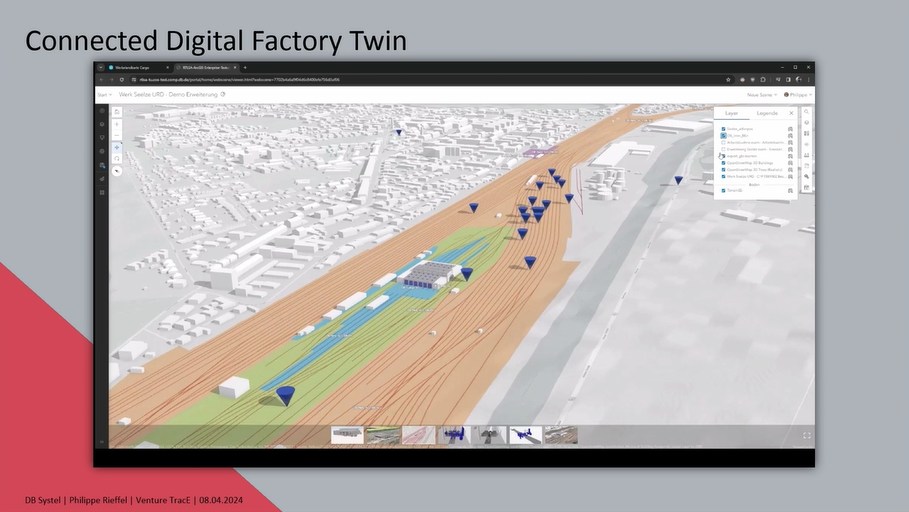Toggle the first layer checkbox in Layer list
The width and height of the screenshot is (909, 512).
point(723,129)
